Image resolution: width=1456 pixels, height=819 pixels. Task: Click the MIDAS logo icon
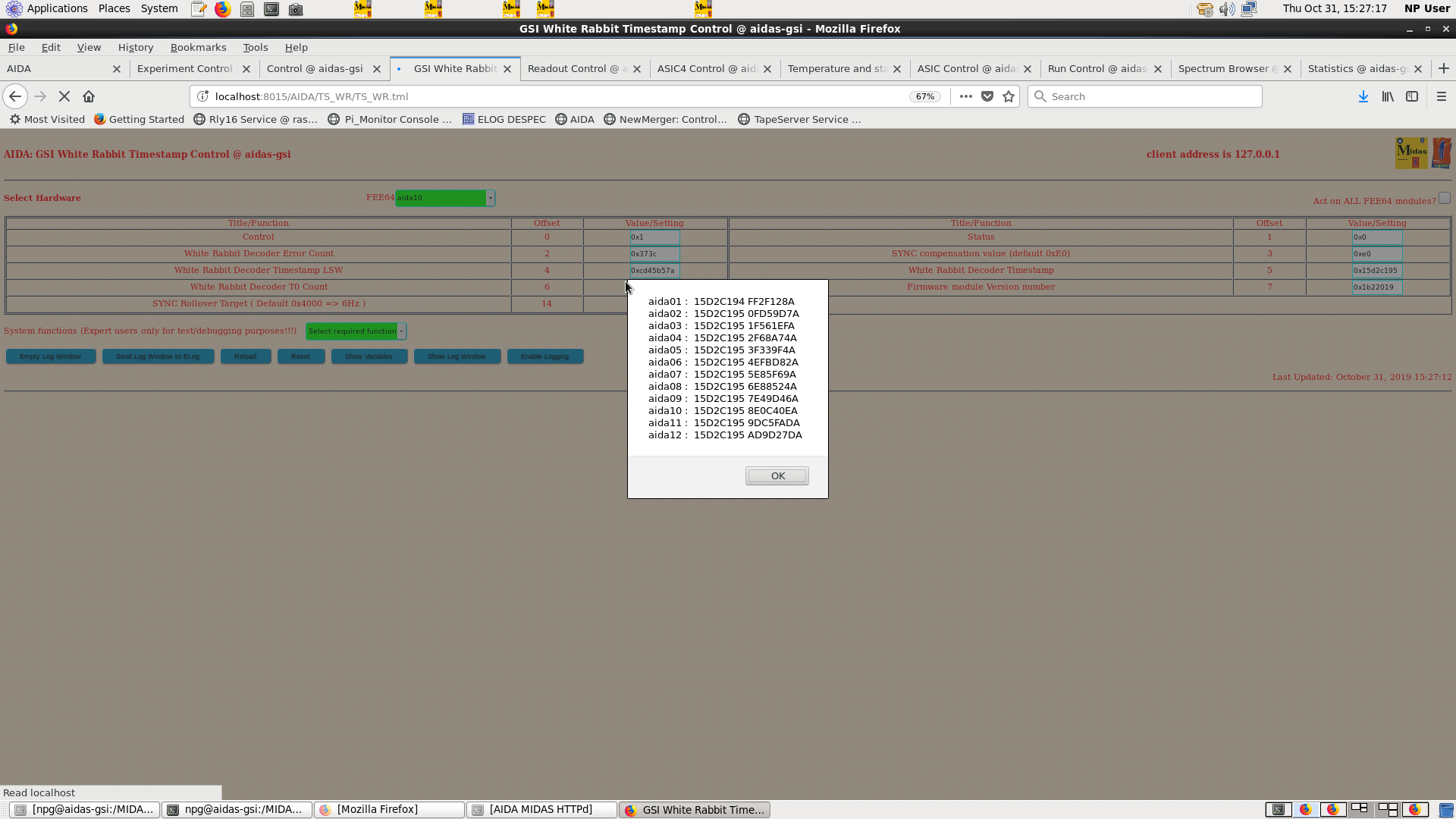point(1411,153)
